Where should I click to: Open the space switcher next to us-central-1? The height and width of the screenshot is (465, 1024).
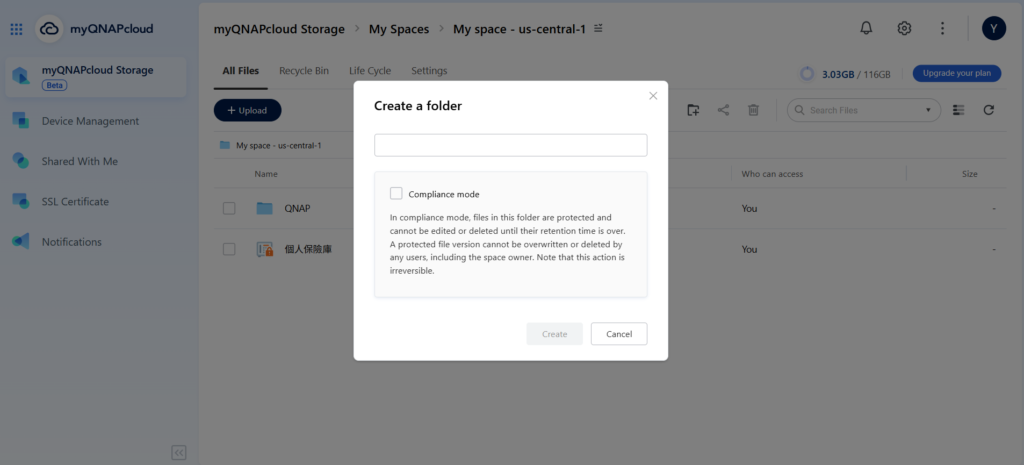(x=599, y=29)
